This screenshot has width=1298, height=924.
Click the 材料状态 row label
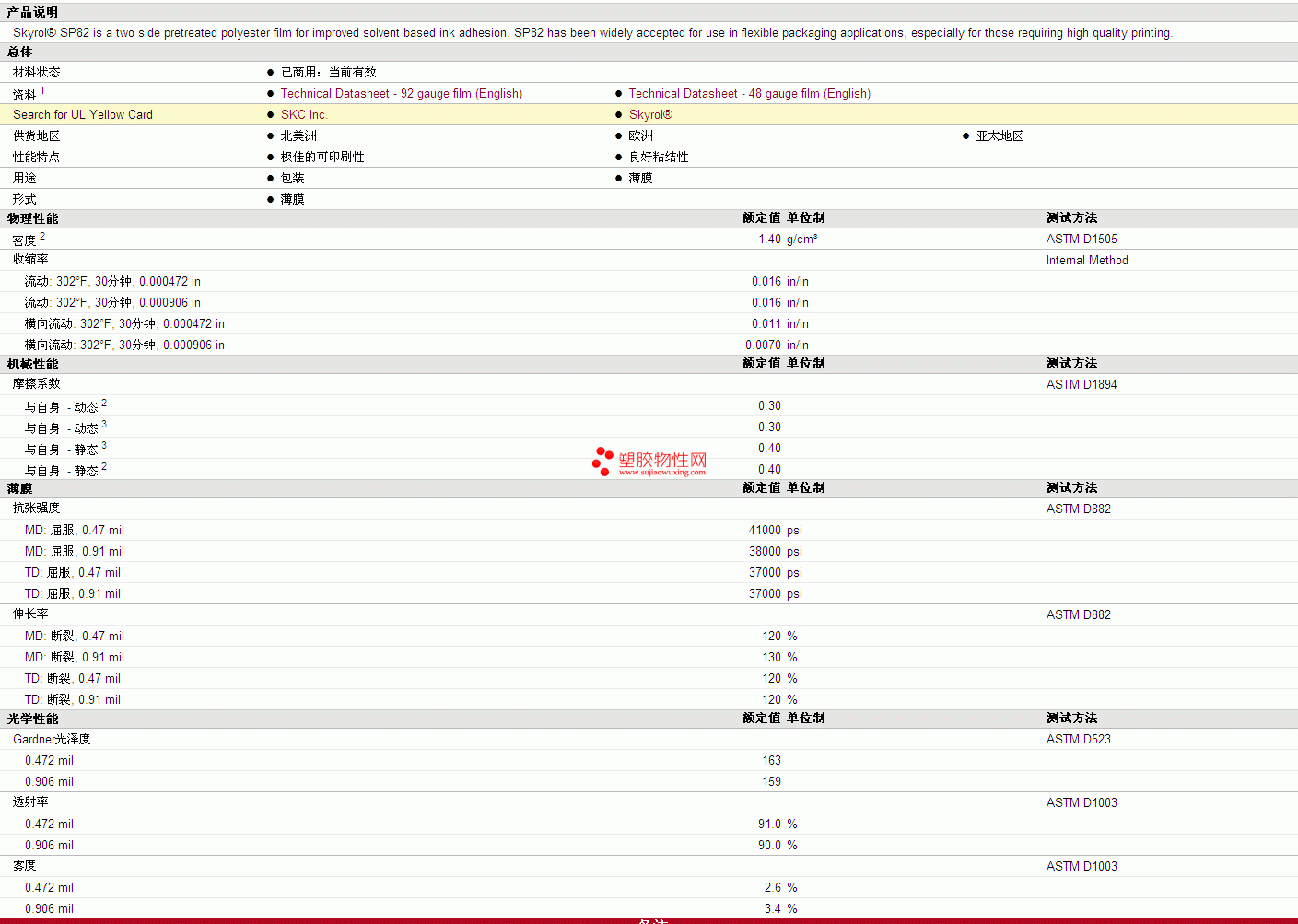(37, 72)
